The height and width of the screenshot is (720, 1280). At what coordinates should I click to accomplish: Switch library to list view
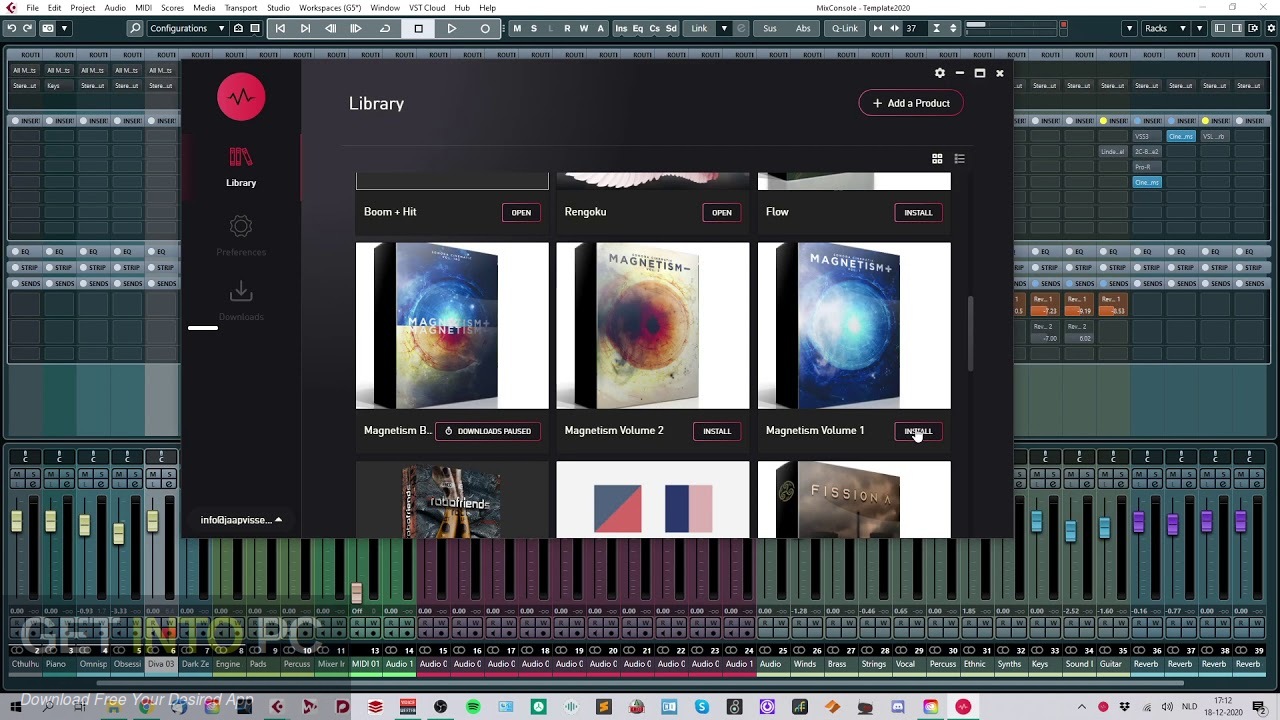click(959, 158)
